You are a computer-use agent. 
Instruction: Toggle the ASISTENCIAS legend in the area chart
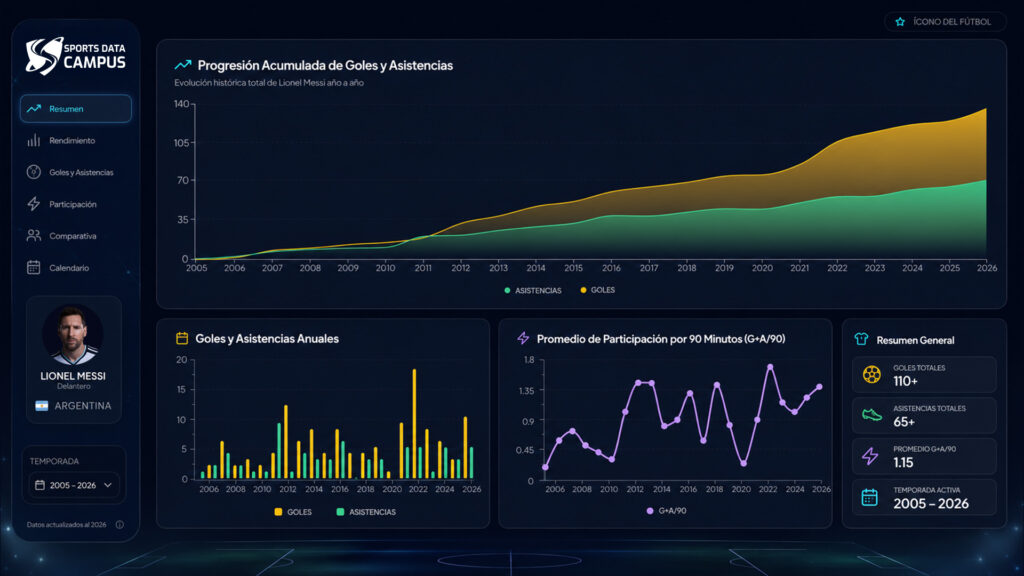(x=532, y=291)
